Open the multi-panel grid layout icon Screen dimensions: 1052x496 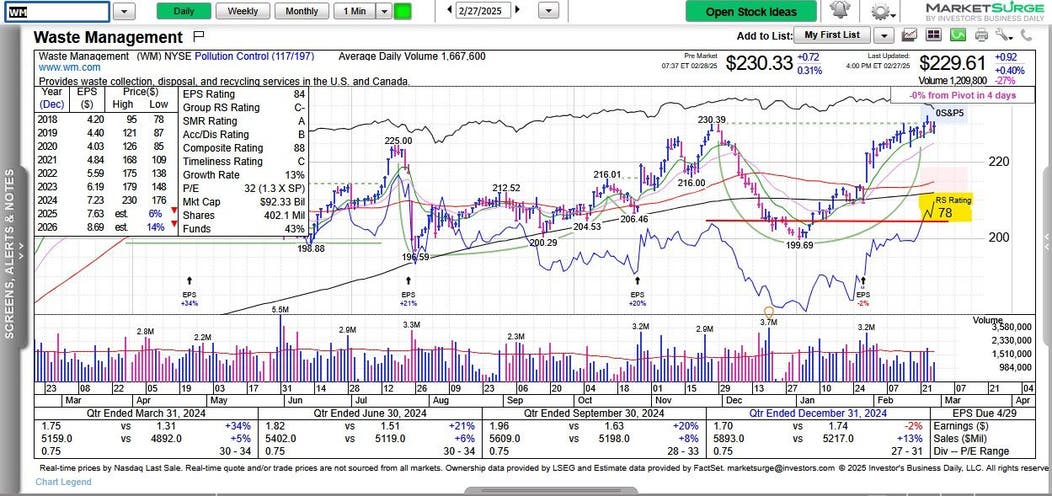tap(934, 35)
